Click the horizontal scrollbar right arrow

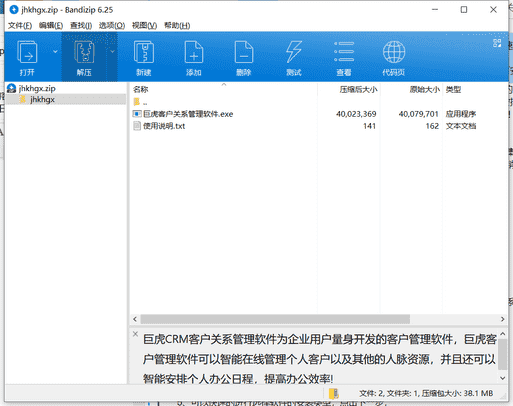tap(502, 319)
